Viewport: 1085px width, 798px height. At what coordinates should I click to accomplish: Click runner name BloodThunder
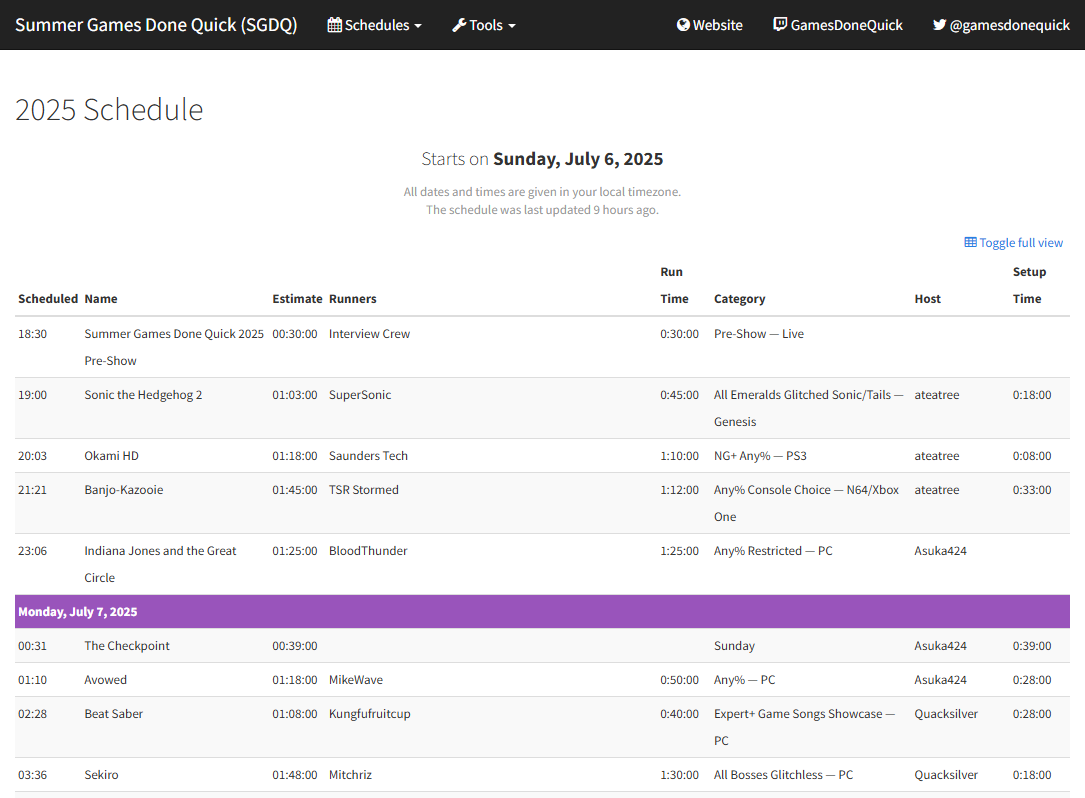(x=368, y=550)
